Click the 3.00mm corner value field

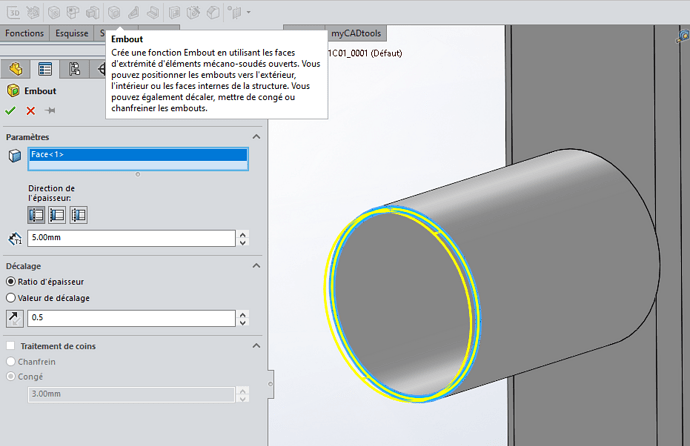131,394
